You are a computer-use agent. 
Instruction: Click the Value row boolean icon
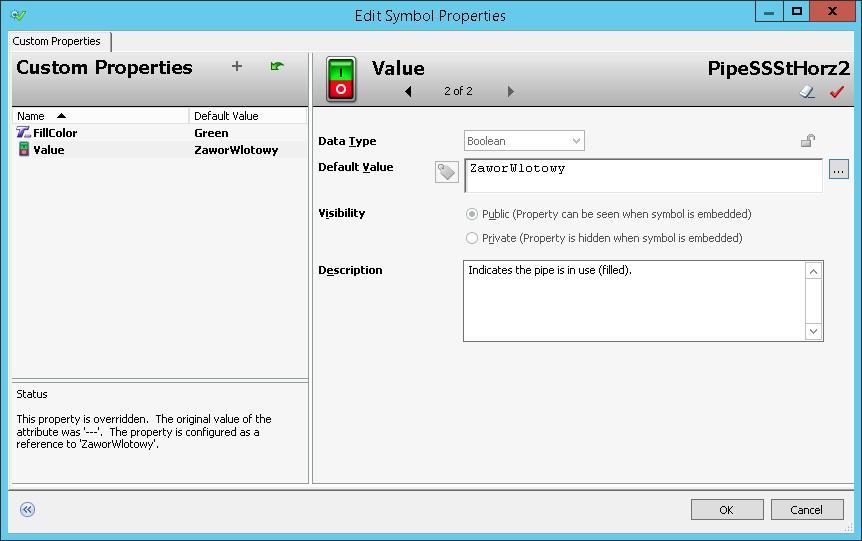[x=24, y=150]
